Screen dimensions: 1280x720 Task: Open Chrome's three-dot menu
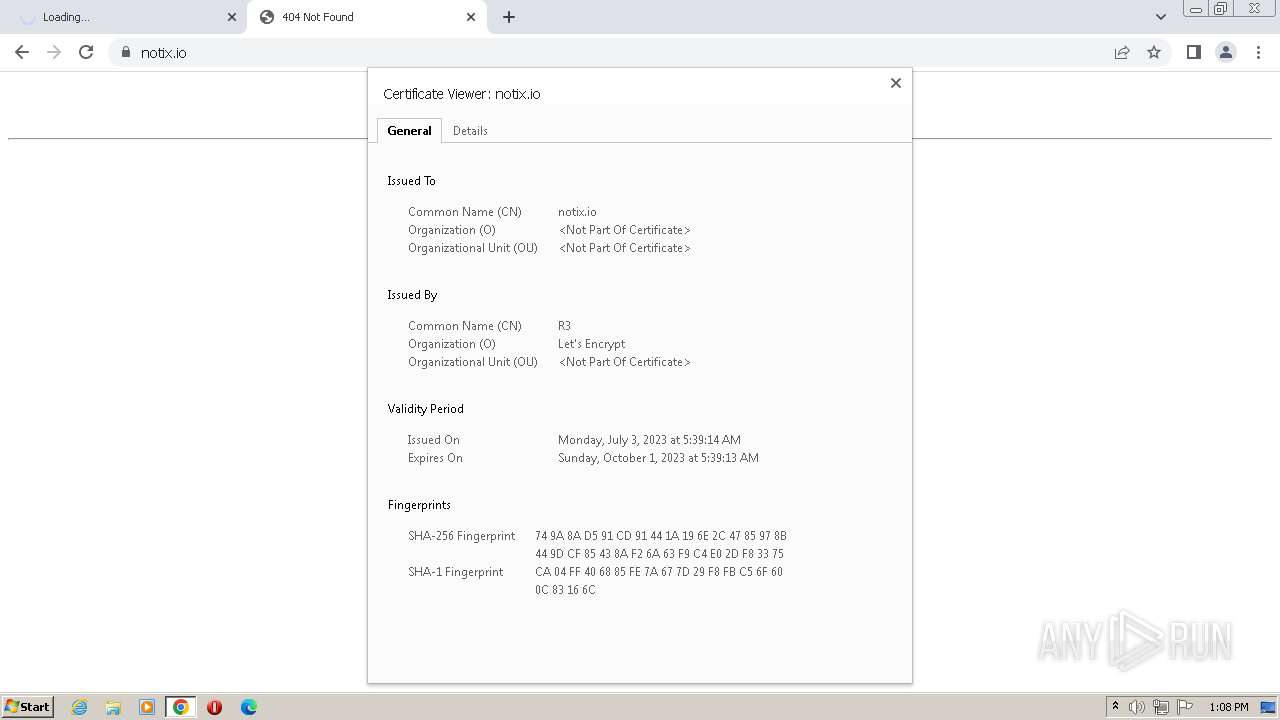1258,52
